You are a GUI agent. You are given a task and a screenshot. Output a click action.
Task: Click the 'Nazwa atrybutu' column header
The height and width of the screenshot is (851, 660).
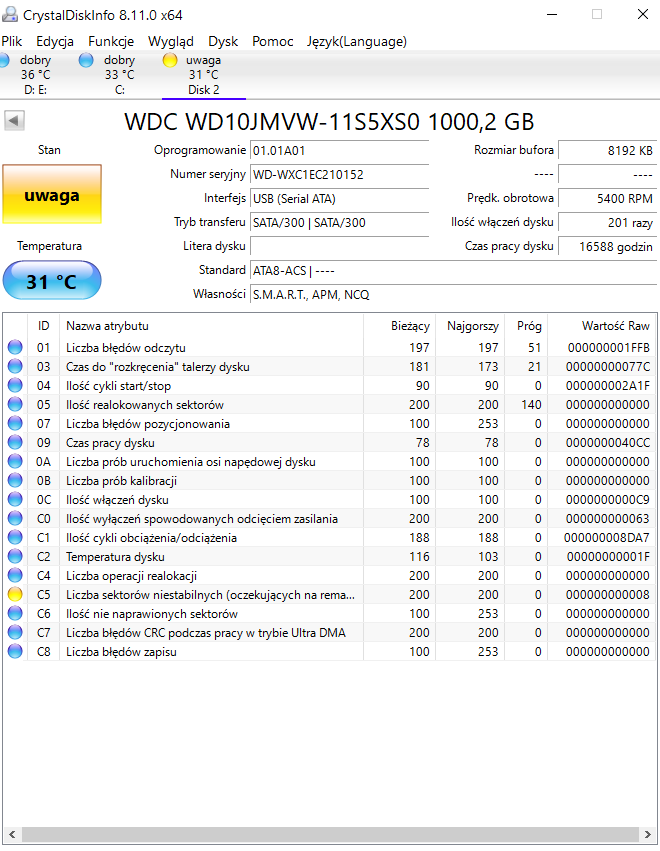click(x=211, y=326)
